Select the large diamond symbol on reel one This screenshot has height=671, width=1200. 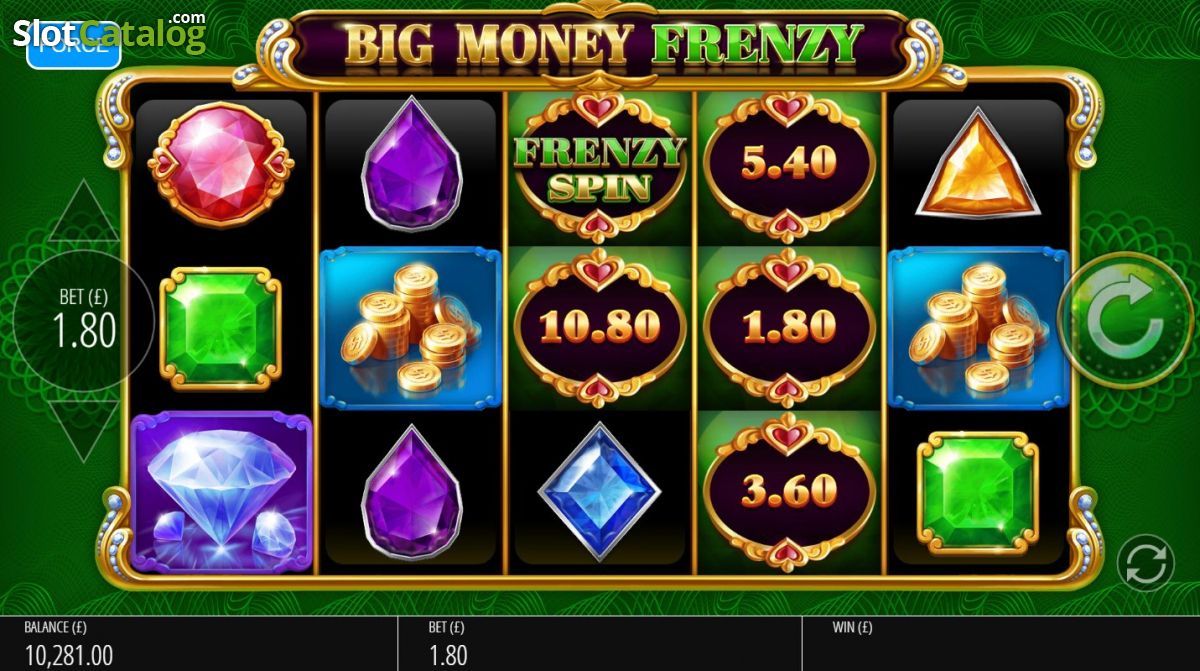(x=221, y=491)
